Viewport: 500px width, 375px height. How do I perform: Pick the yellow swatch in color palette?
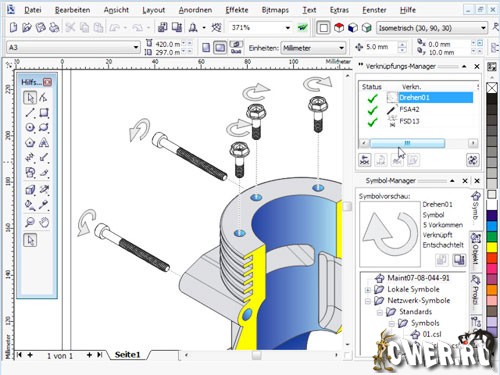492,247
